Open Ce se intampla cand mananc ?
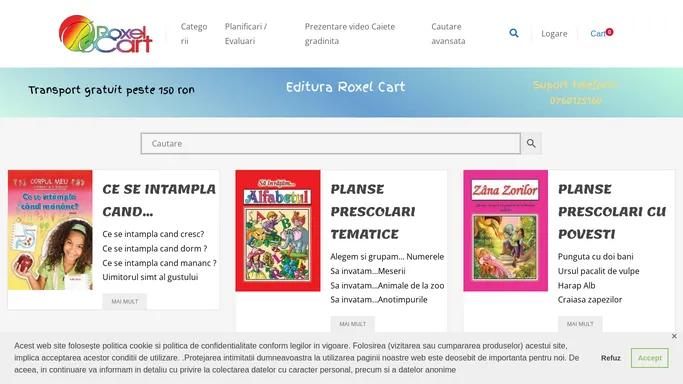The image size is (683, 384). click(159, 263)
